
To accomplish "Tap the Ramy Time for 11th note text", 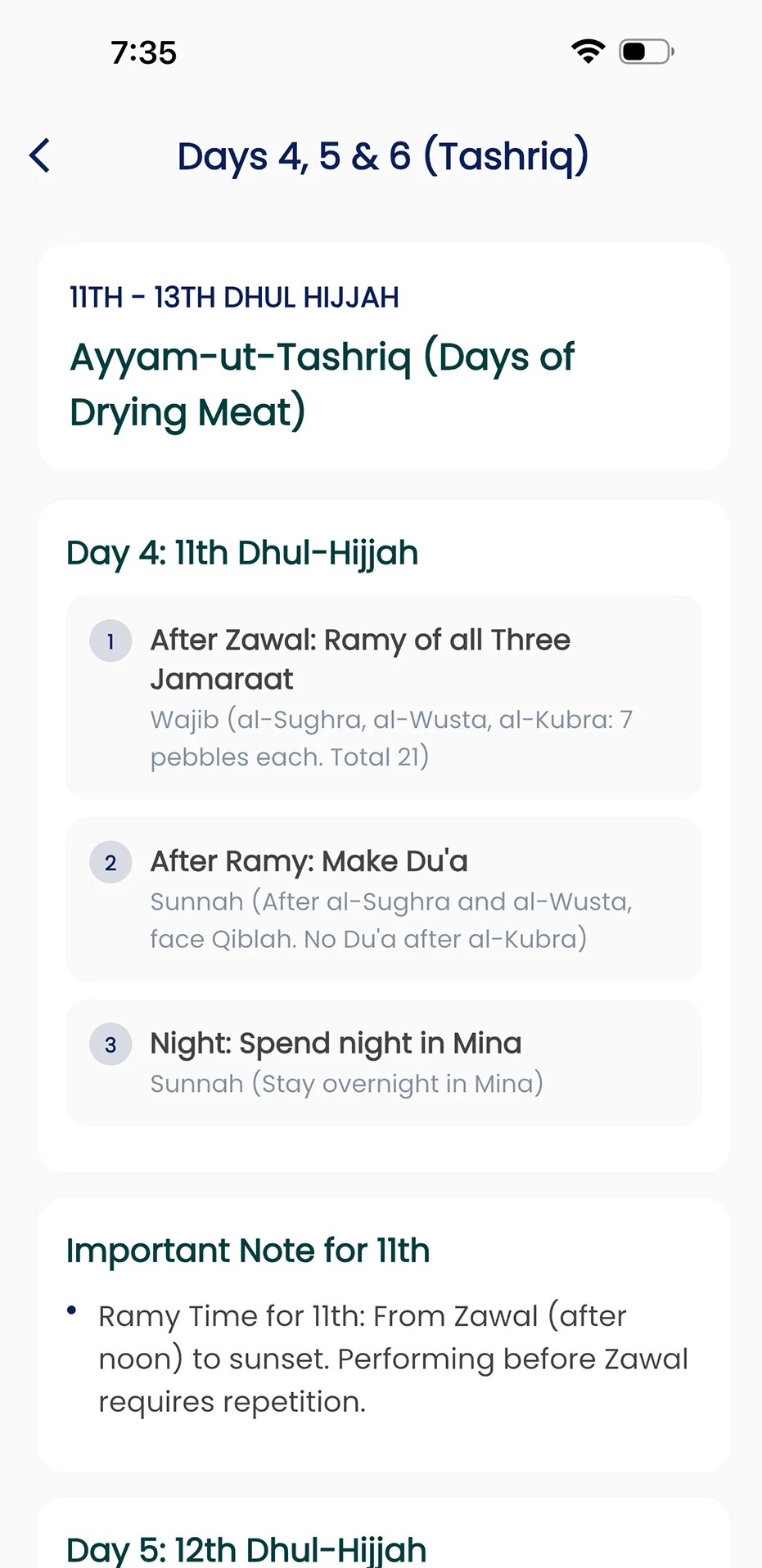I will click(393, 1359).
